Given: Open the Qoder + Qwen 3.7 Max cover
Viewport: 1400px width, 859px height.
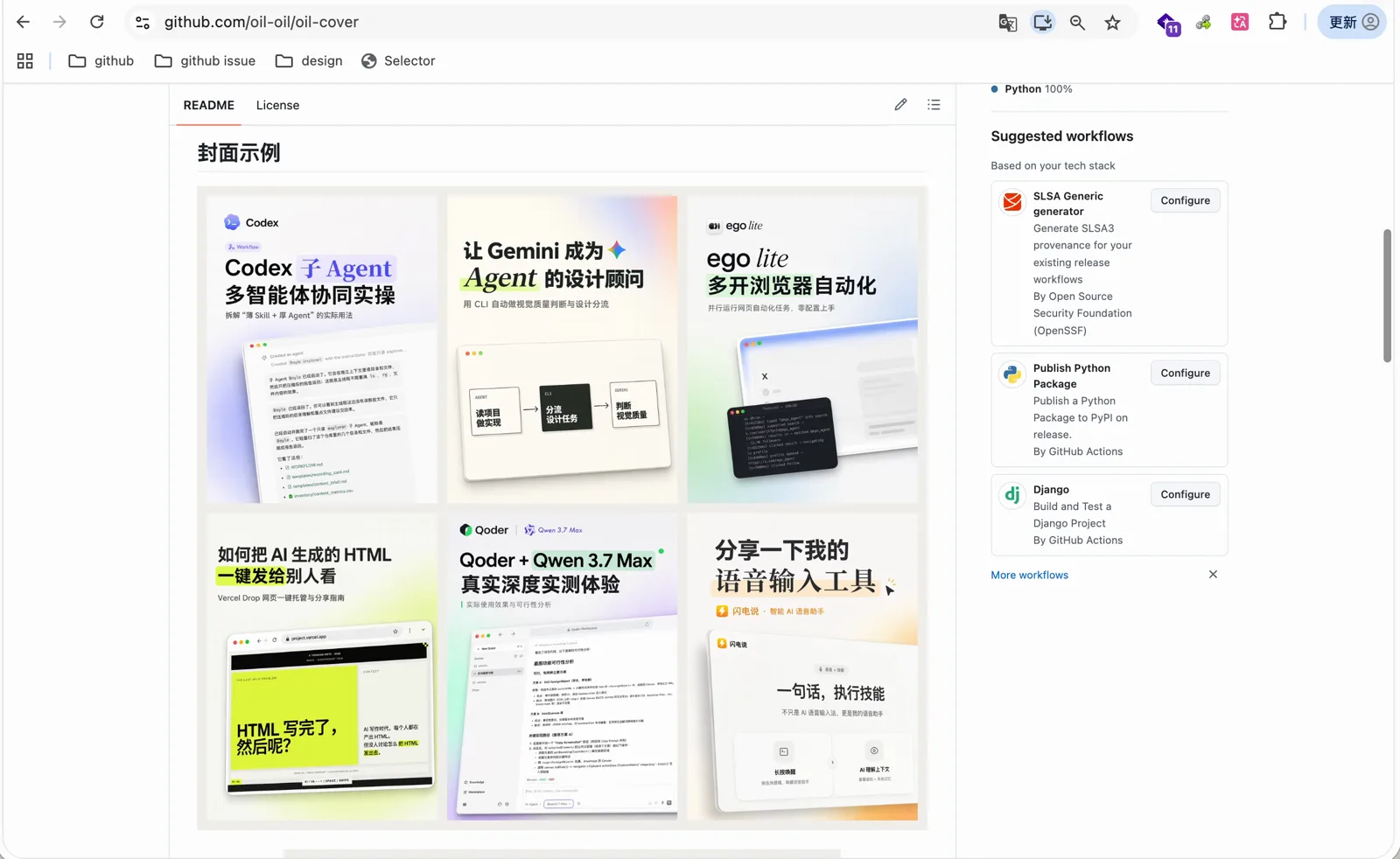Looking at the screenshot, I should click(562, 667).
